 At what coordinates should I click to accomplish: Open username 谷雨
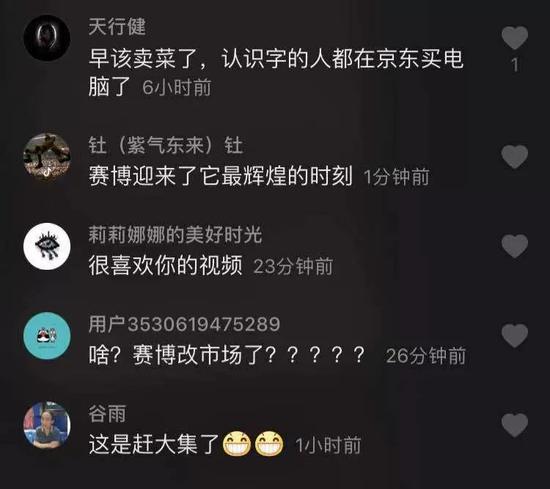(x=107, y=414)
